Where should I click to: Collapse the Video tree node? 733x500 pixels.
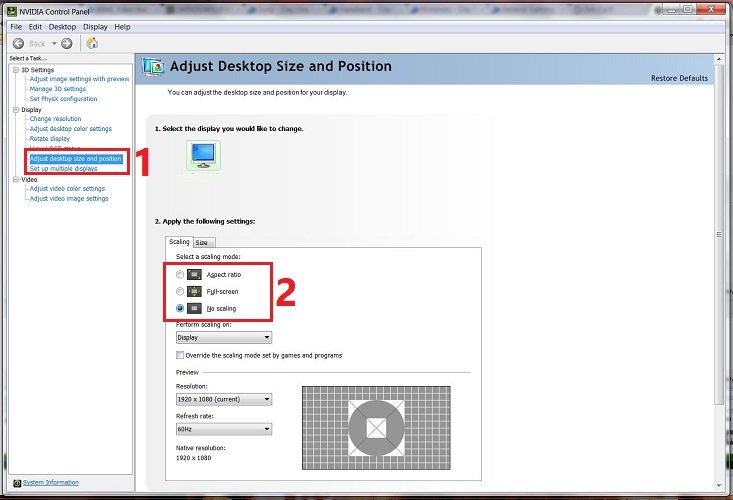click(16, 179)
